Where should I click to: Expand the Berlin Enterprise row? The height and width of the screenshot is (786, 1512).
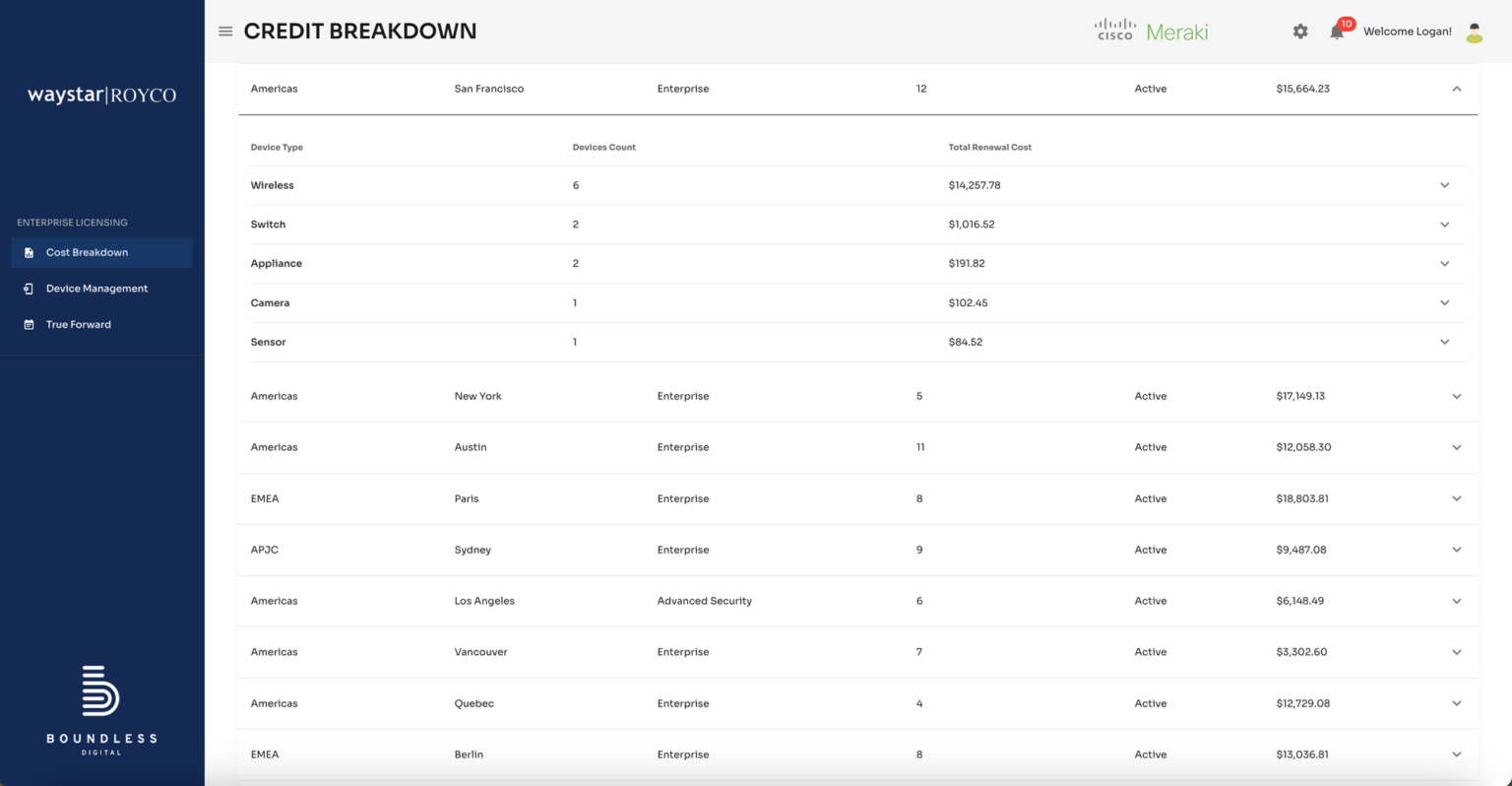tap(1457, 753)
